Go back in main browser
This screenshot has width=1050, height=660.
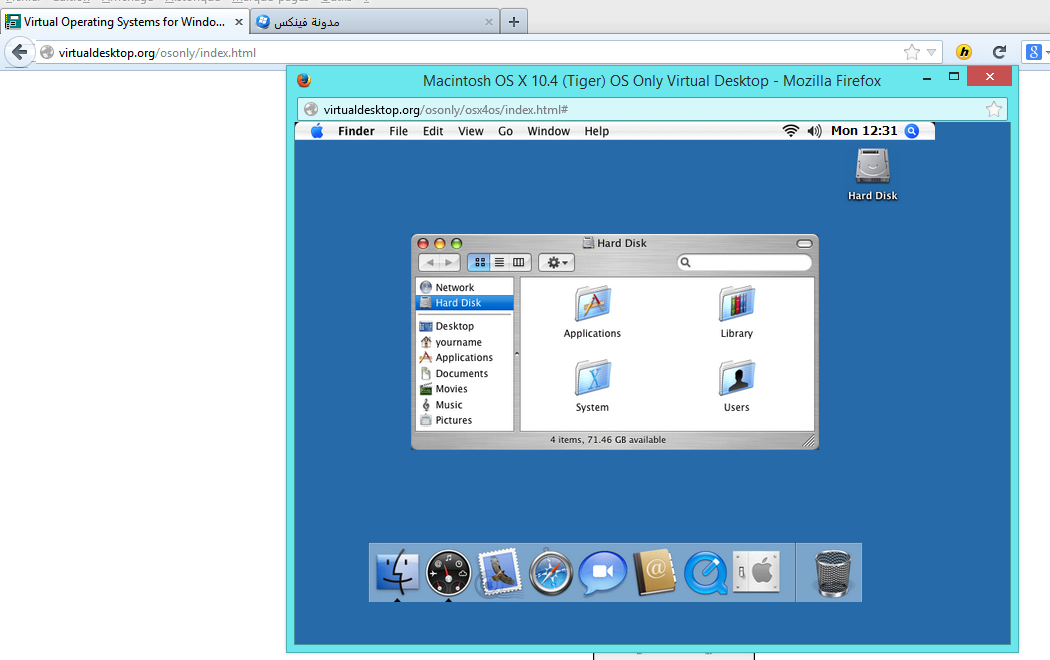19,52
